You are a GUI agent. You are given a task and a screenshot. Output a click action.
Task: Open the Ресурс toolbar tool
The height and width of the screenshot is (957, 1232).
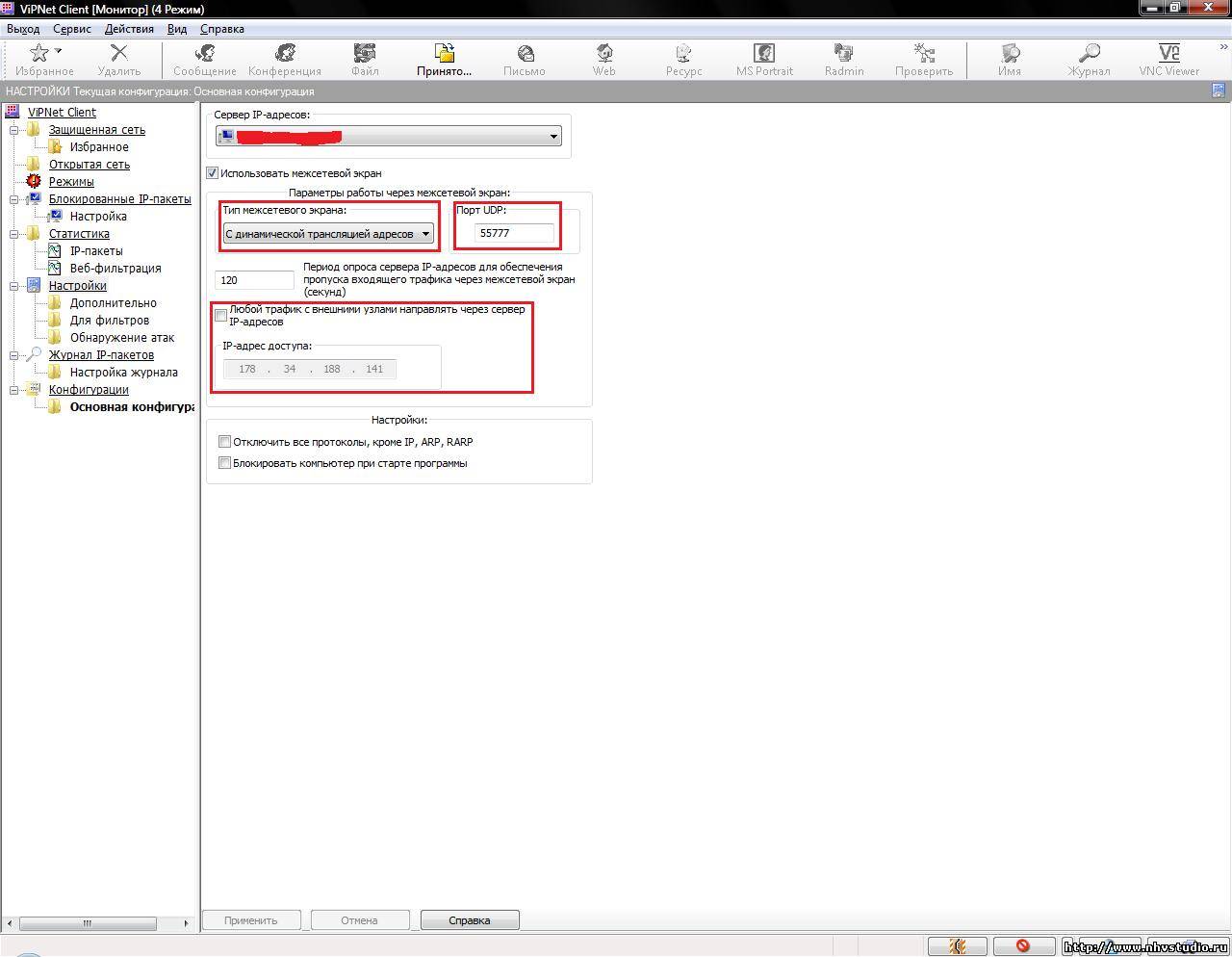click(x=683, y=53)
